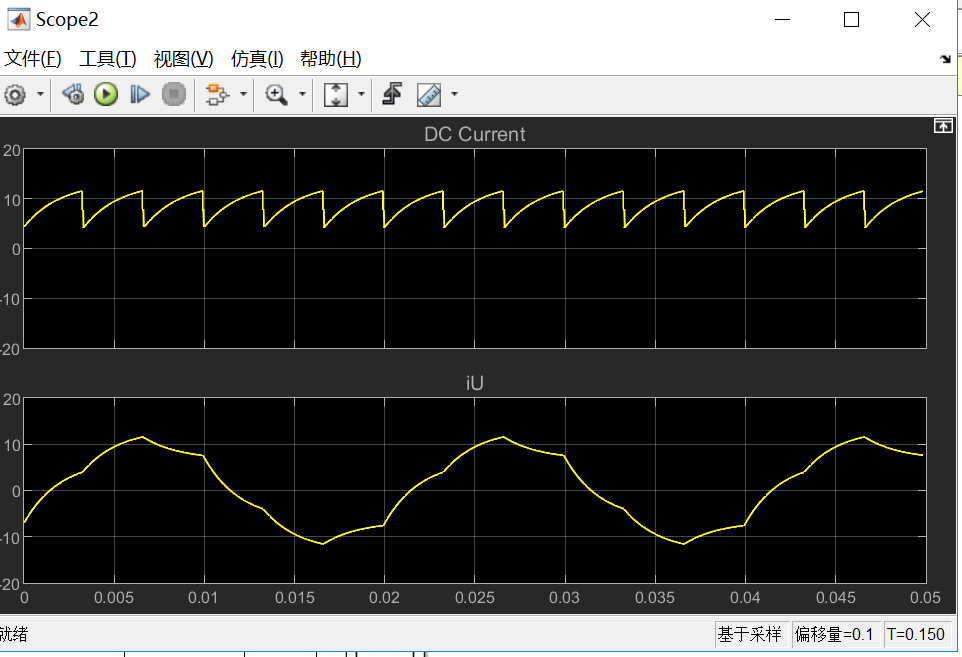Click the 0.05 x-axis tick label
Screen dimensions: 962x657
[x=925, y=597]
